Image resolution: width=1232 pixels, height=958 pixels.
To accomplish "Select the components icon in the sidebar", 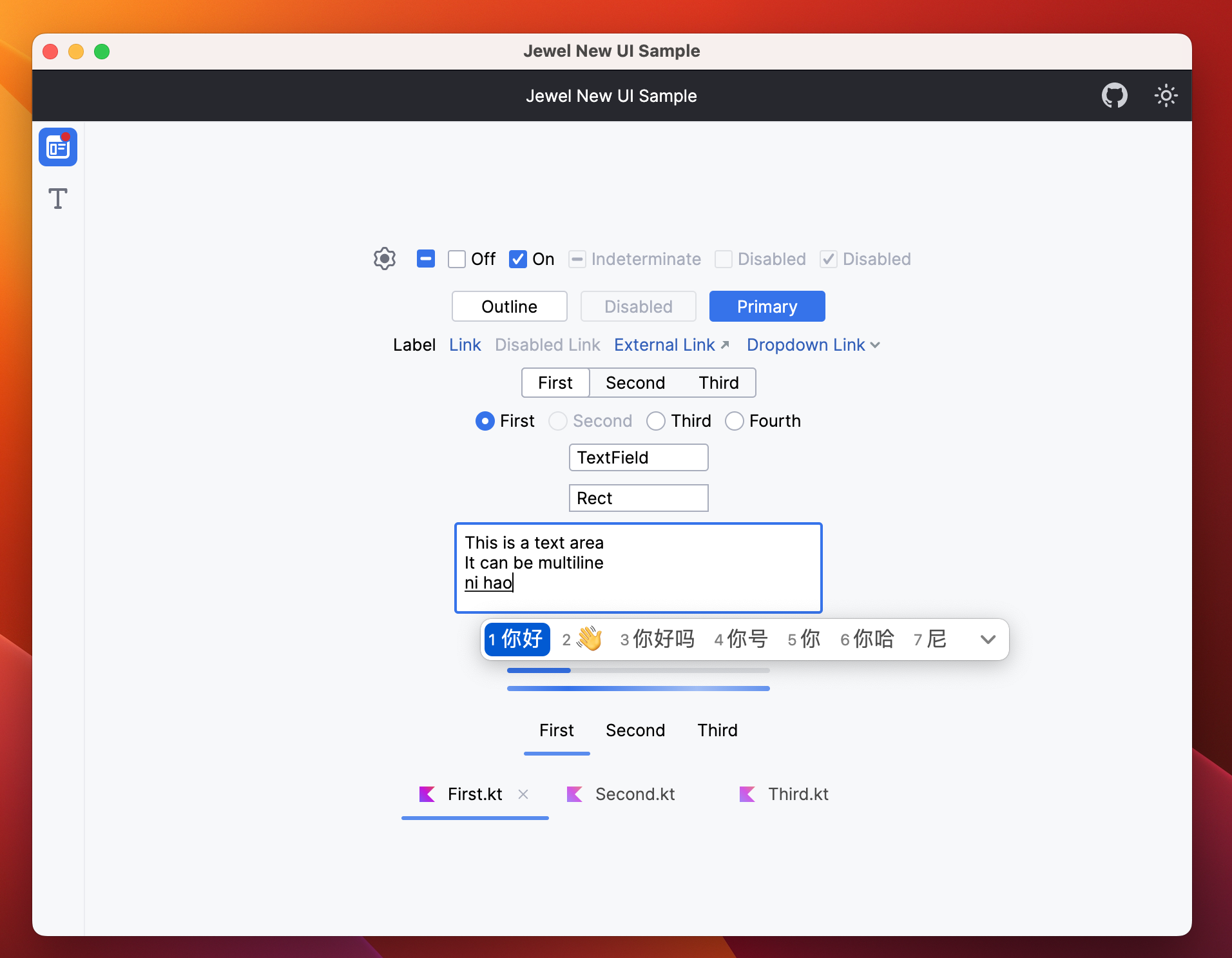I will (58, 147).
